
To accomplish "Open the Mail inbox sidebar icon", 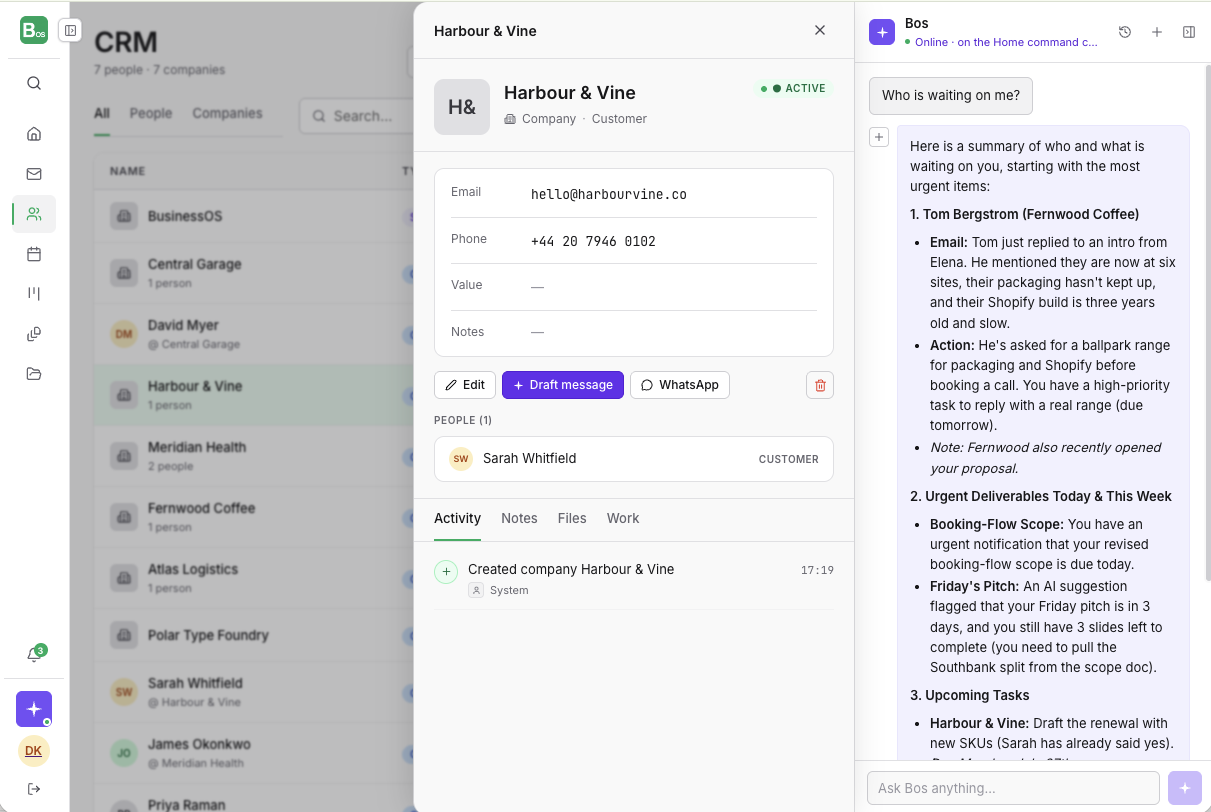I will pyautogui.click(x=34, y=174).
